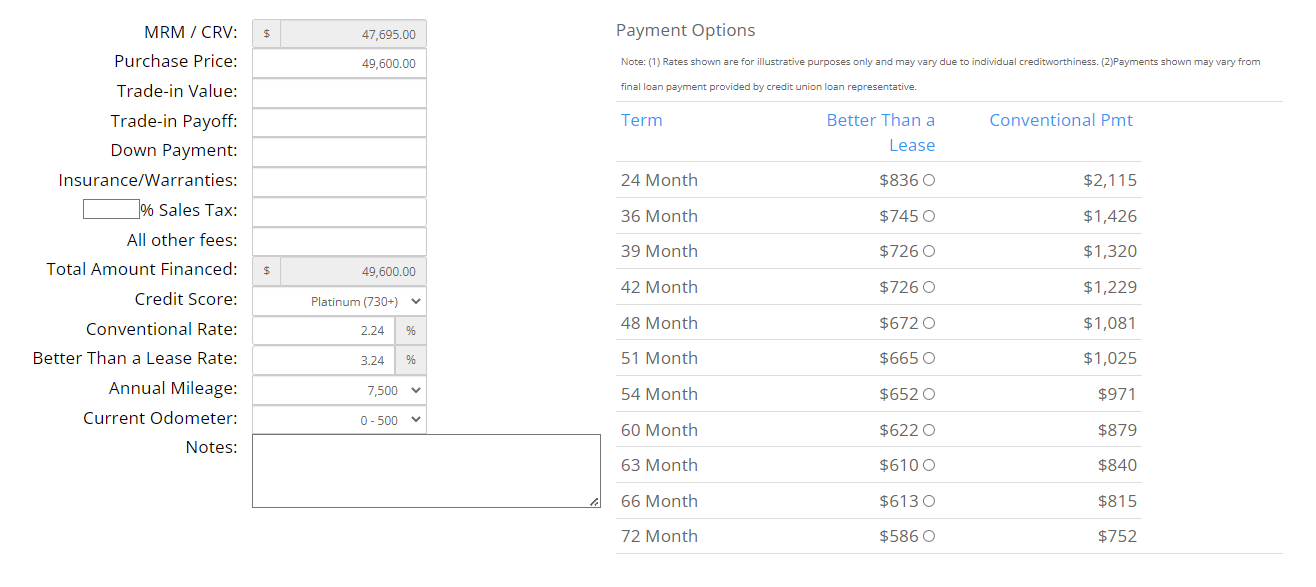Viewport: 1316px width, 587px height.
Task: Select the 48 Month $672 payment option
Action: 930,322
